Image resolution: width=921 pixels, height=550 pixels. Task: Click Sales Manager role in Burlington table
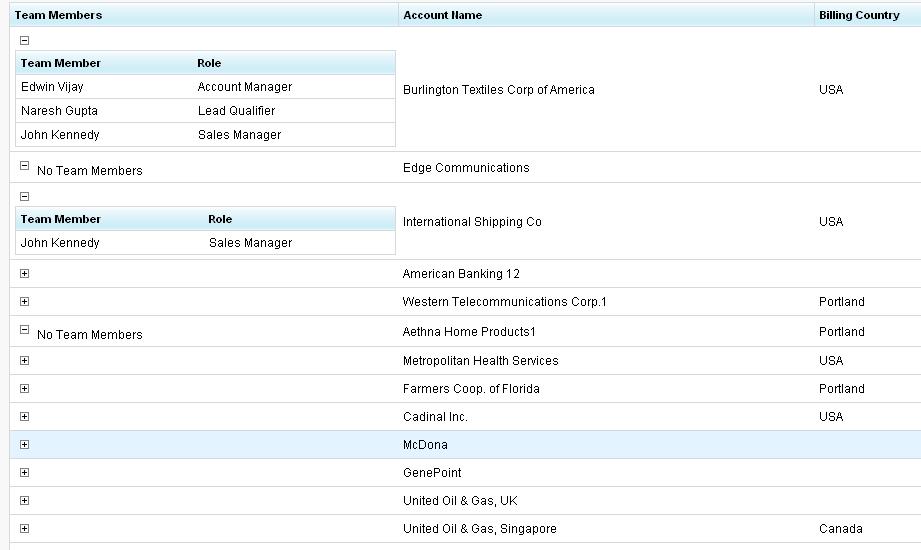240,135
